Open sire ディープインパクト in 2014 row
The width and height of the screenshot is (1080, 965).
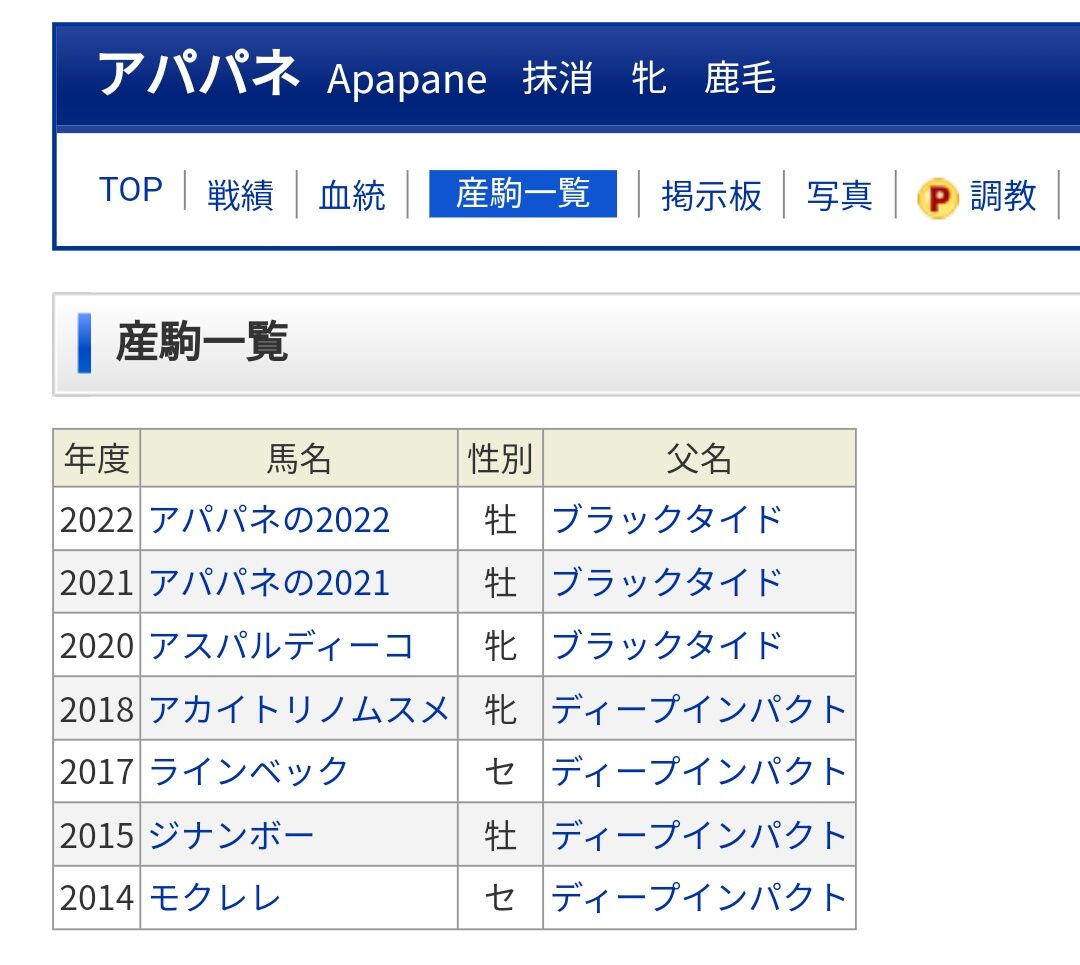(699, 897)
